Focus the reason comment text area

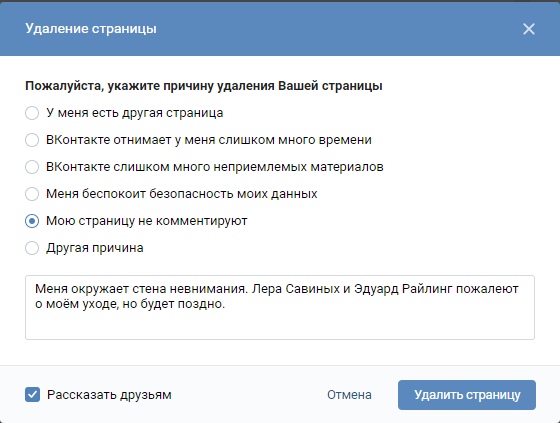pyautogui.click(x=280, y=307)
